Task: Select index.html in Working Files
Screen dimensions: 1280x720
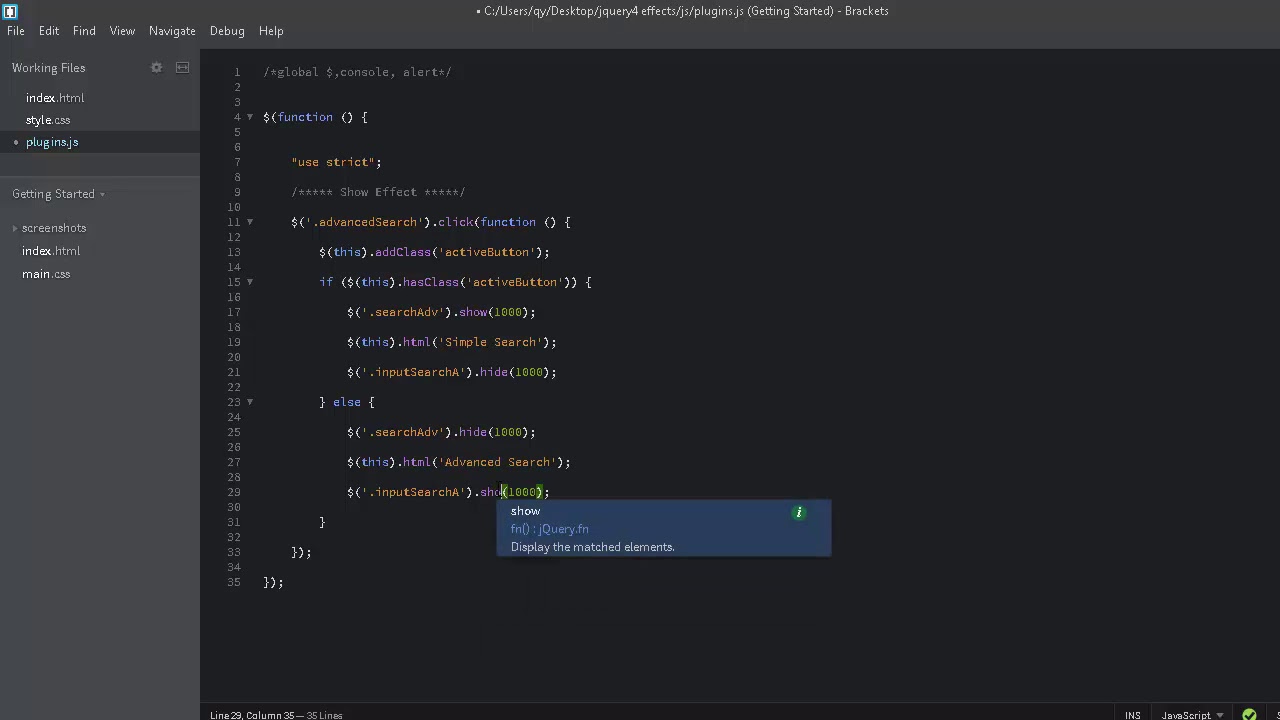Action: point(55,98)
